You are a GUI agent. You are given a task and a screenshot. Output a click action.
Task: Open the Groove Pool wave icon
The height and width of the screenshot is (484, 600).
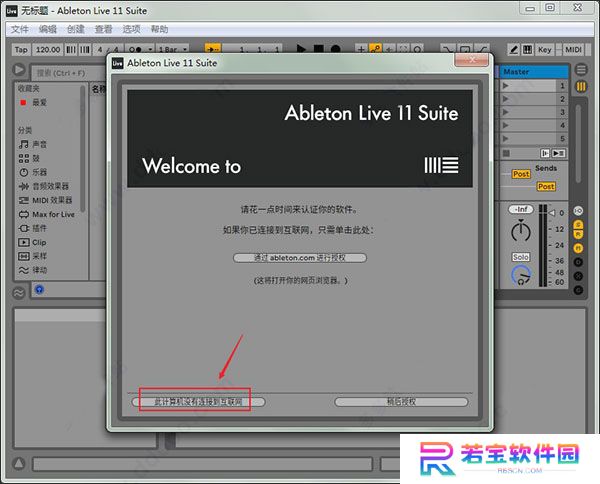pyautogui.click(x=19, y=293)
